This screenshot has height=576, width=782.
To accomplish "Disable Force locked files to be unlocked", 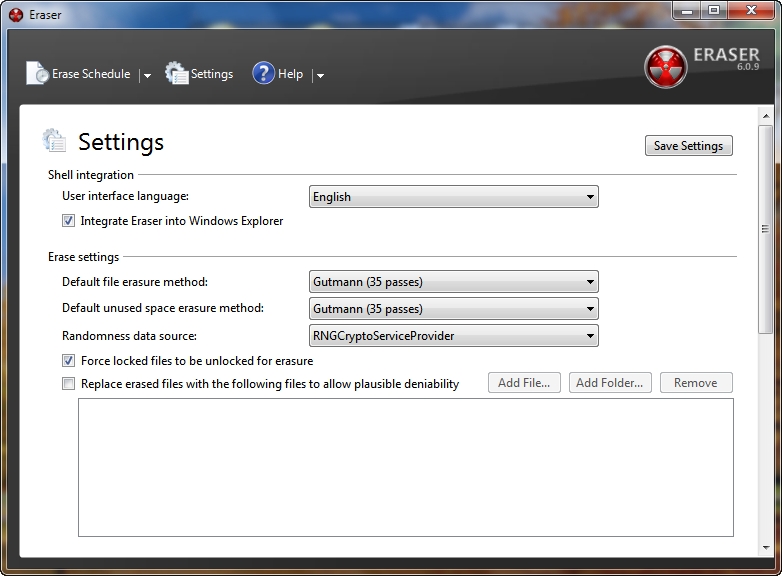I will point(69,361).
